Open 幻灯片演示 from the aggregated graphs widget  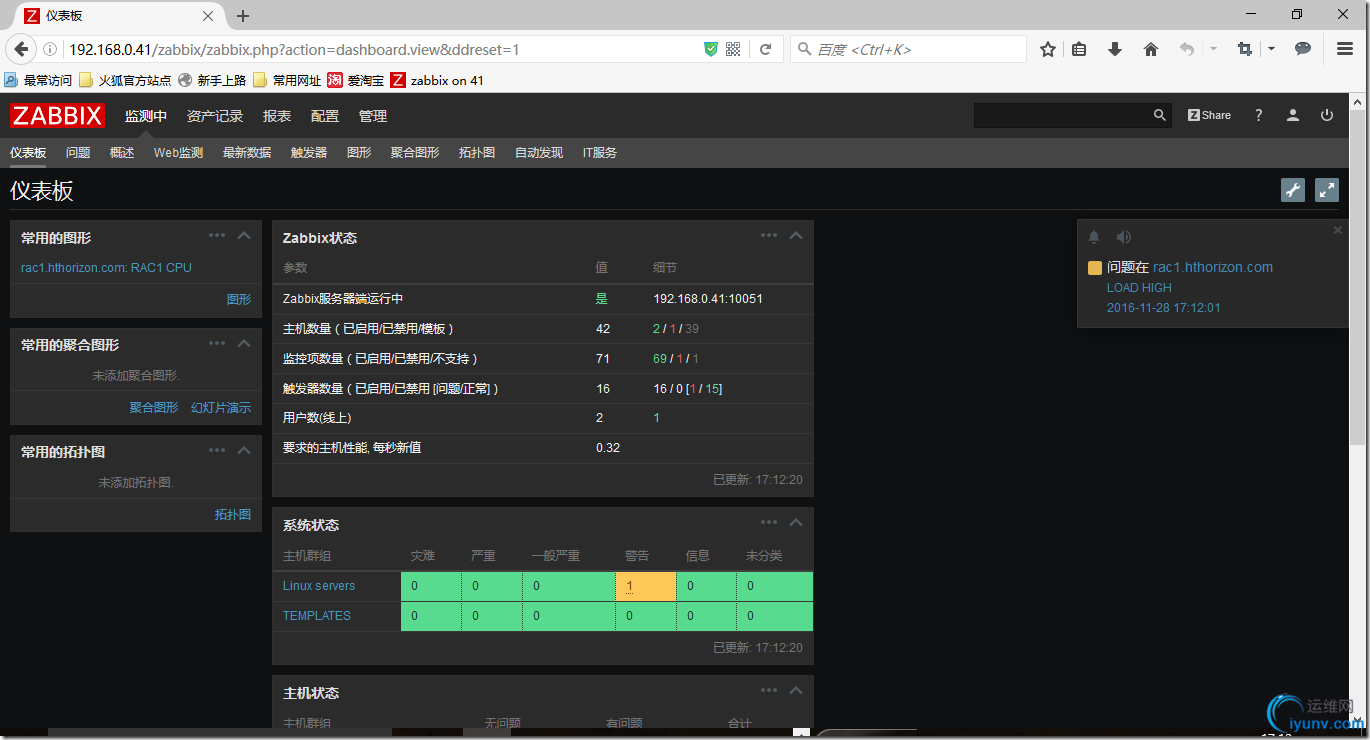pyautogui.click(x=220, y=407)
